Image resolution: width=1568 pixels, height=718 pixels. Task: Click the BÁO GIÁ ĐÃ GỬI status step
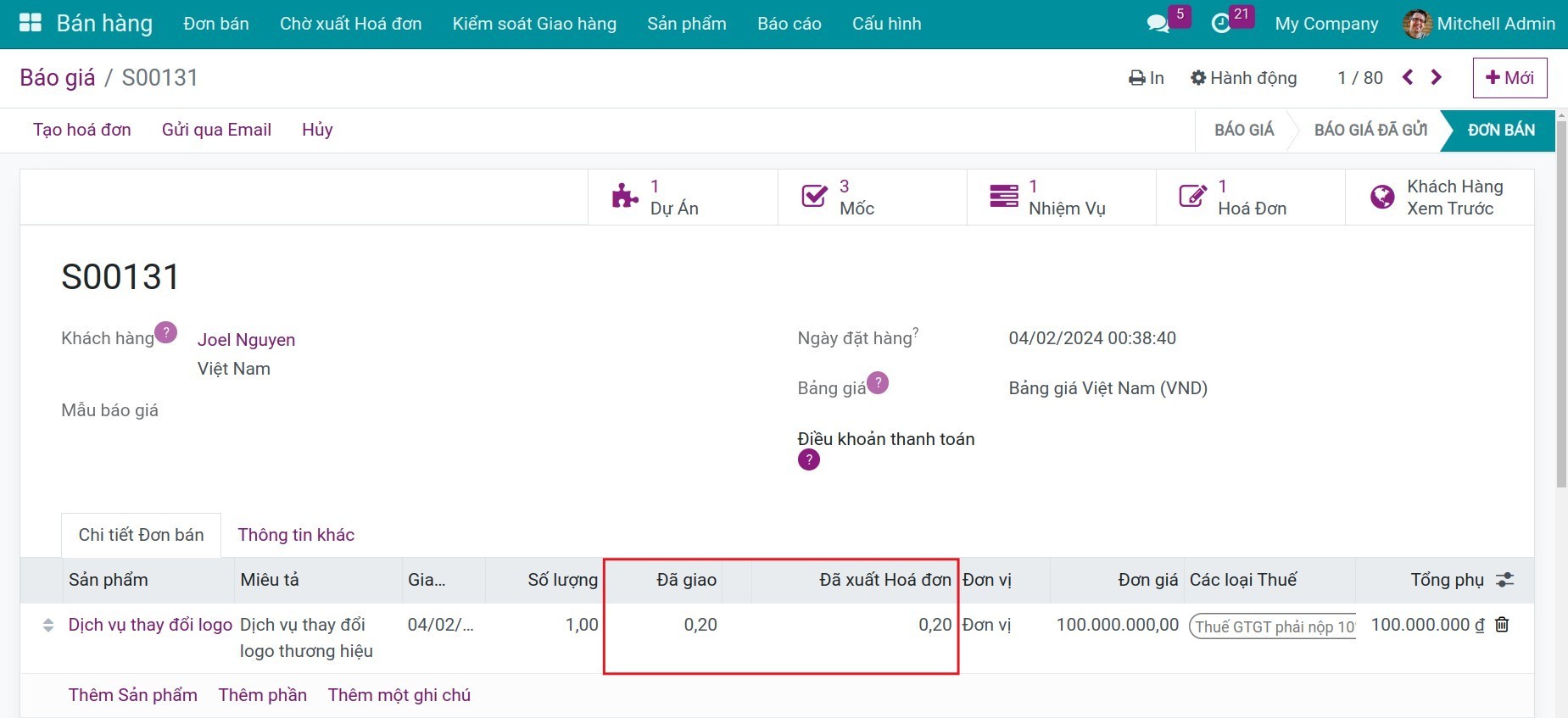click(x=1370, y=130)
